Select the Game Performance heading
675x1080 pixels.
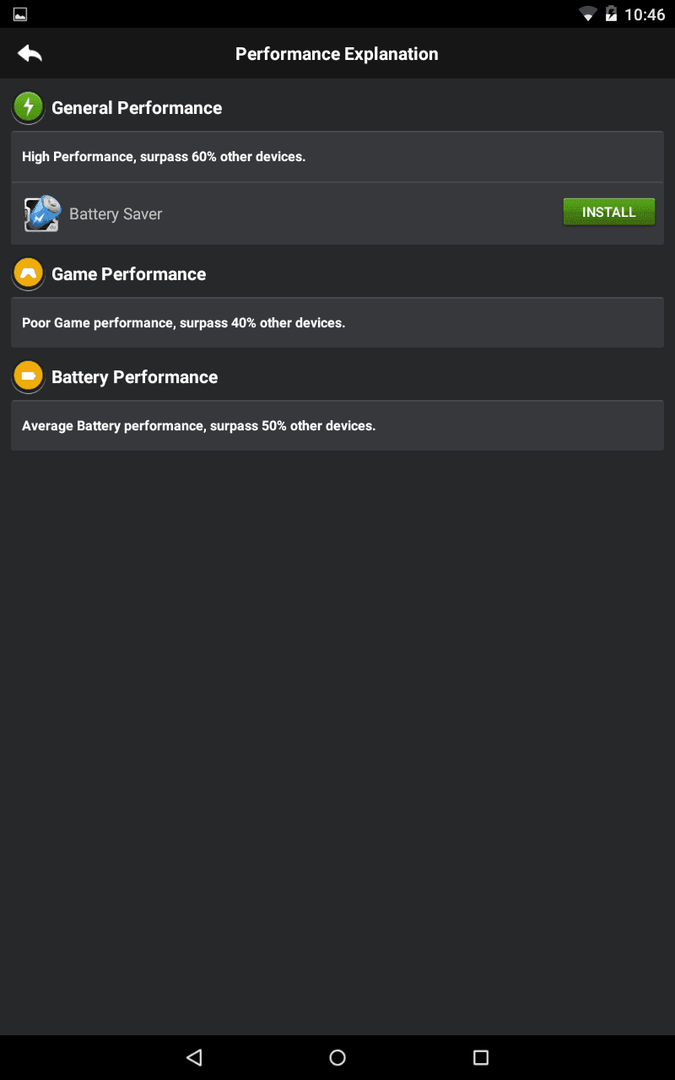coord(129,273)
